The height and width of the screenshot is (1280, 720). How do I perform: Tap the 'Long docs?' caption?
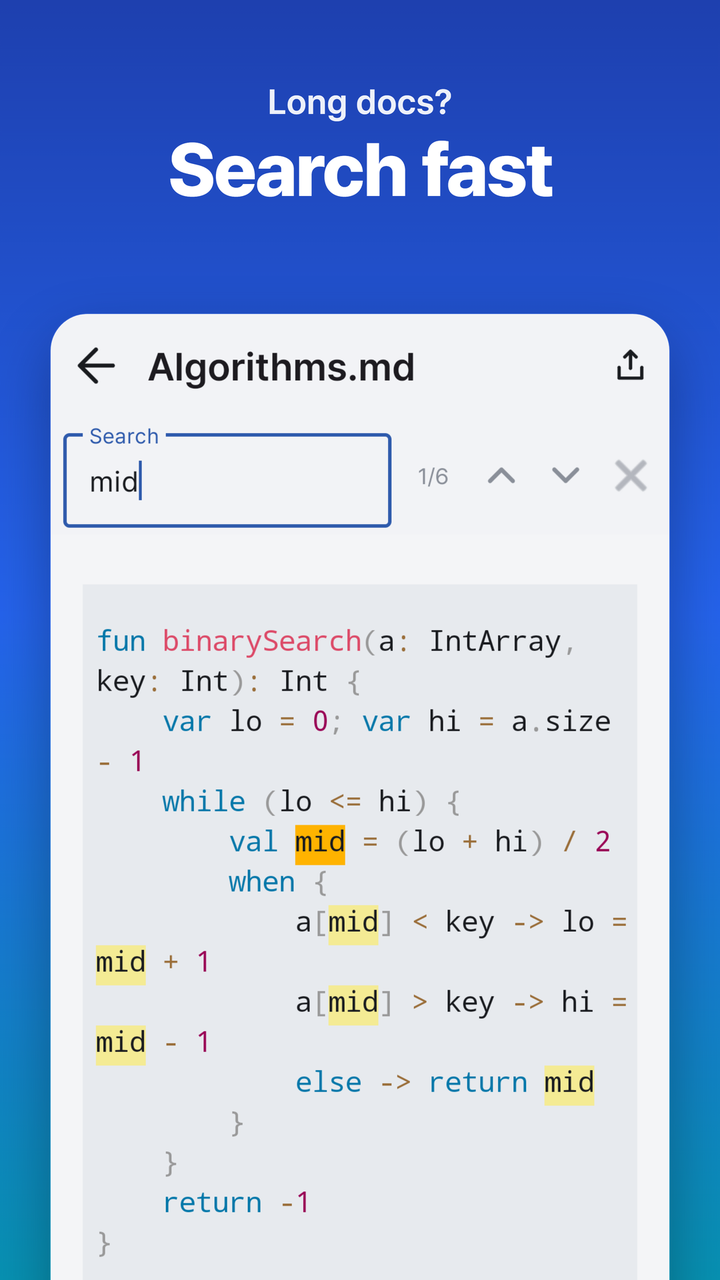pos(360,102)
